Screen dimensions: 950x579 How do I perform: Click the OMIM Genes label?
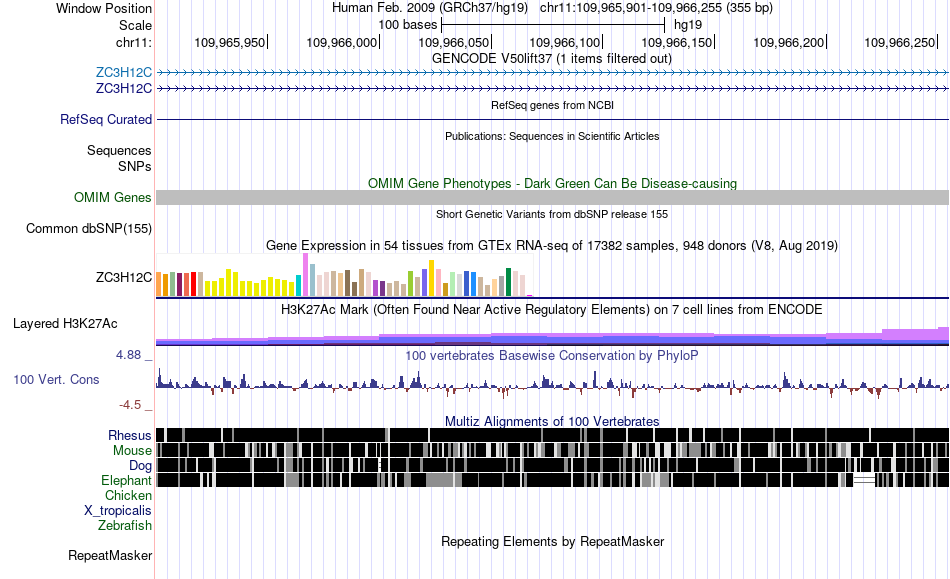pyautogui.click(x=112, y=197)
